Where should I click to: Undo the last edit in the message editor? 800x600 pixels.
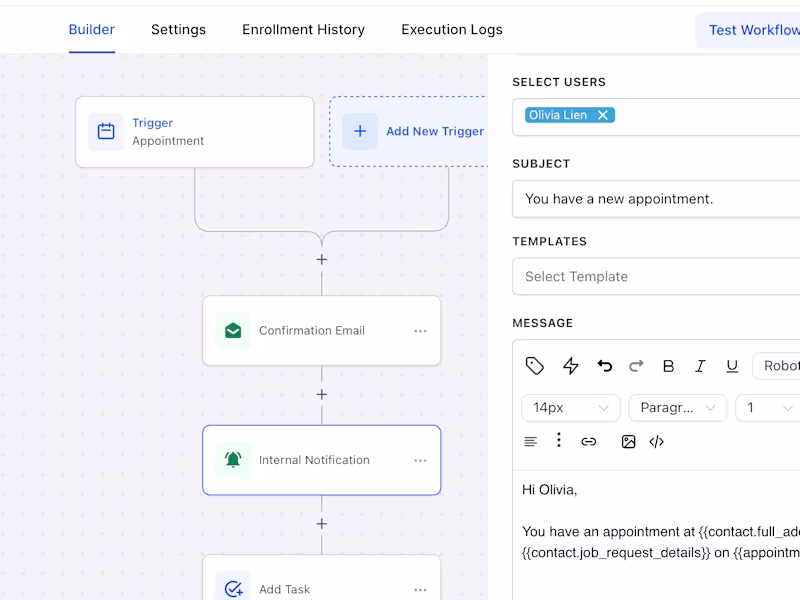(605, 366)
